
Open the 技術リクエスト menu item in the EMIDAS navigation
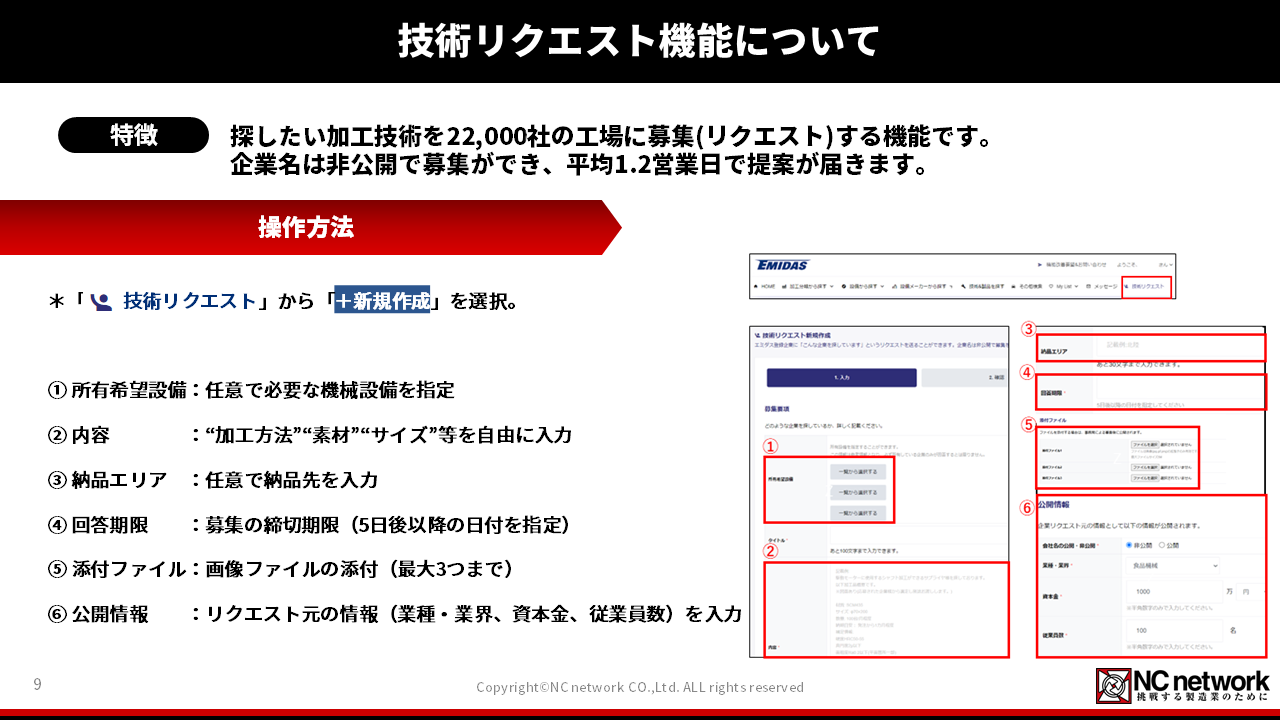1145,286
